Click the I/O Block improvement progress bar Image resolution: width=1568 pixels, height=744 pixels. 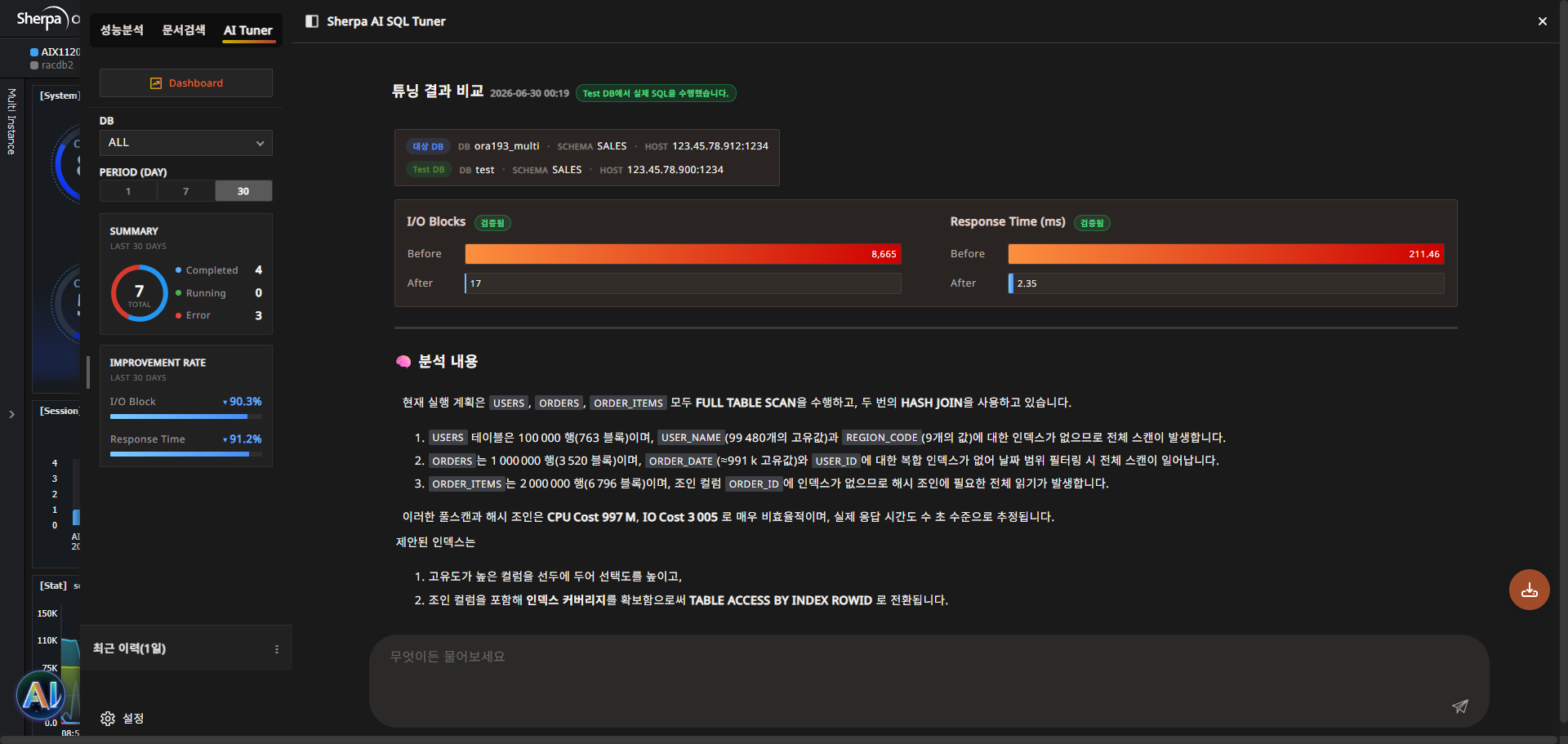click(186, 417)
